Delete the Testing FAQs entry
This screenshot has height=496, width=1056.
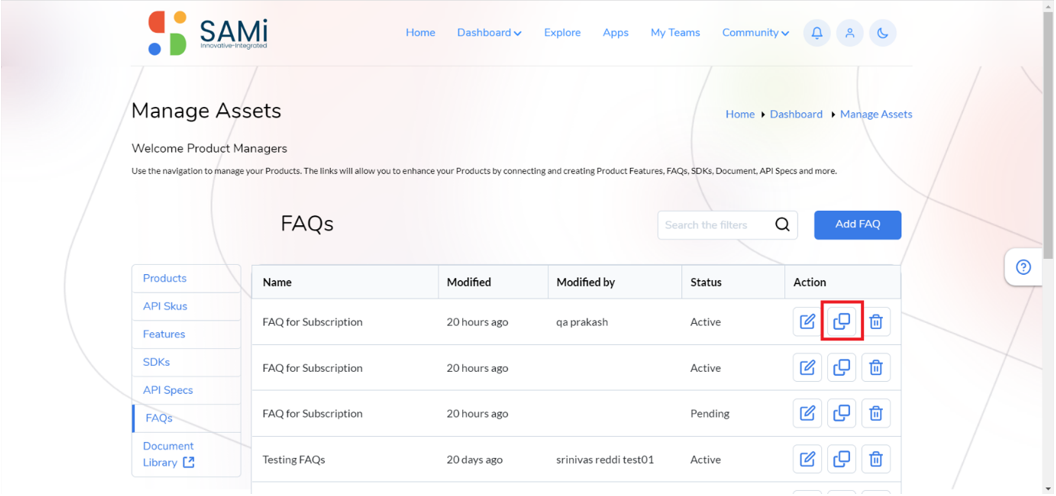pos(876,460)
